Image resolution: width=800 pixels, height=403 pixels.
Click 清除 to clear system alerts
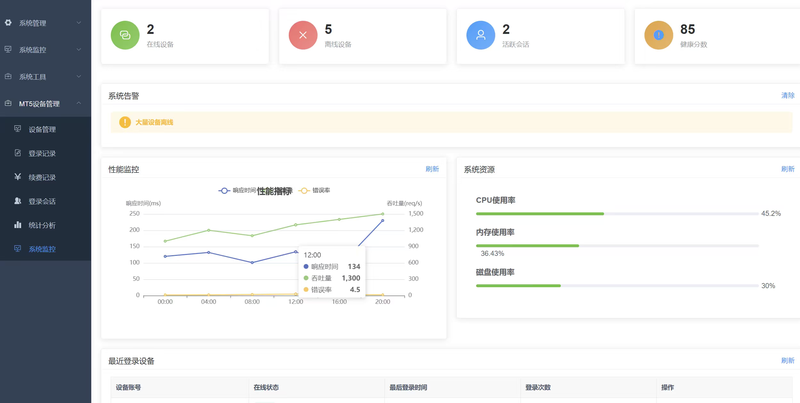(787, 96)
